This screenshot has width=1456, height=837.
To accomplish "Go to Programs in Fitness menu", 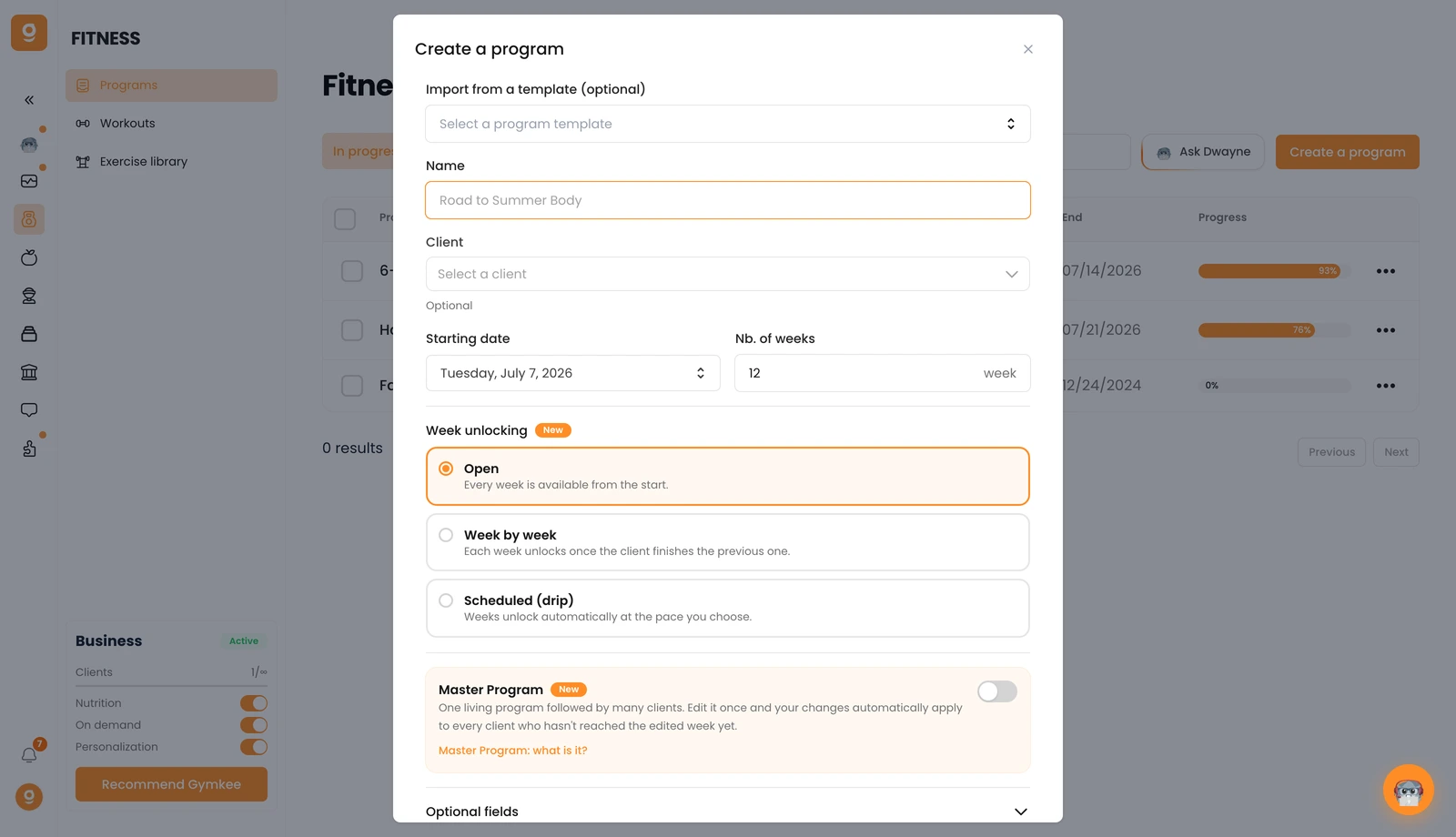I will point(171,86).
